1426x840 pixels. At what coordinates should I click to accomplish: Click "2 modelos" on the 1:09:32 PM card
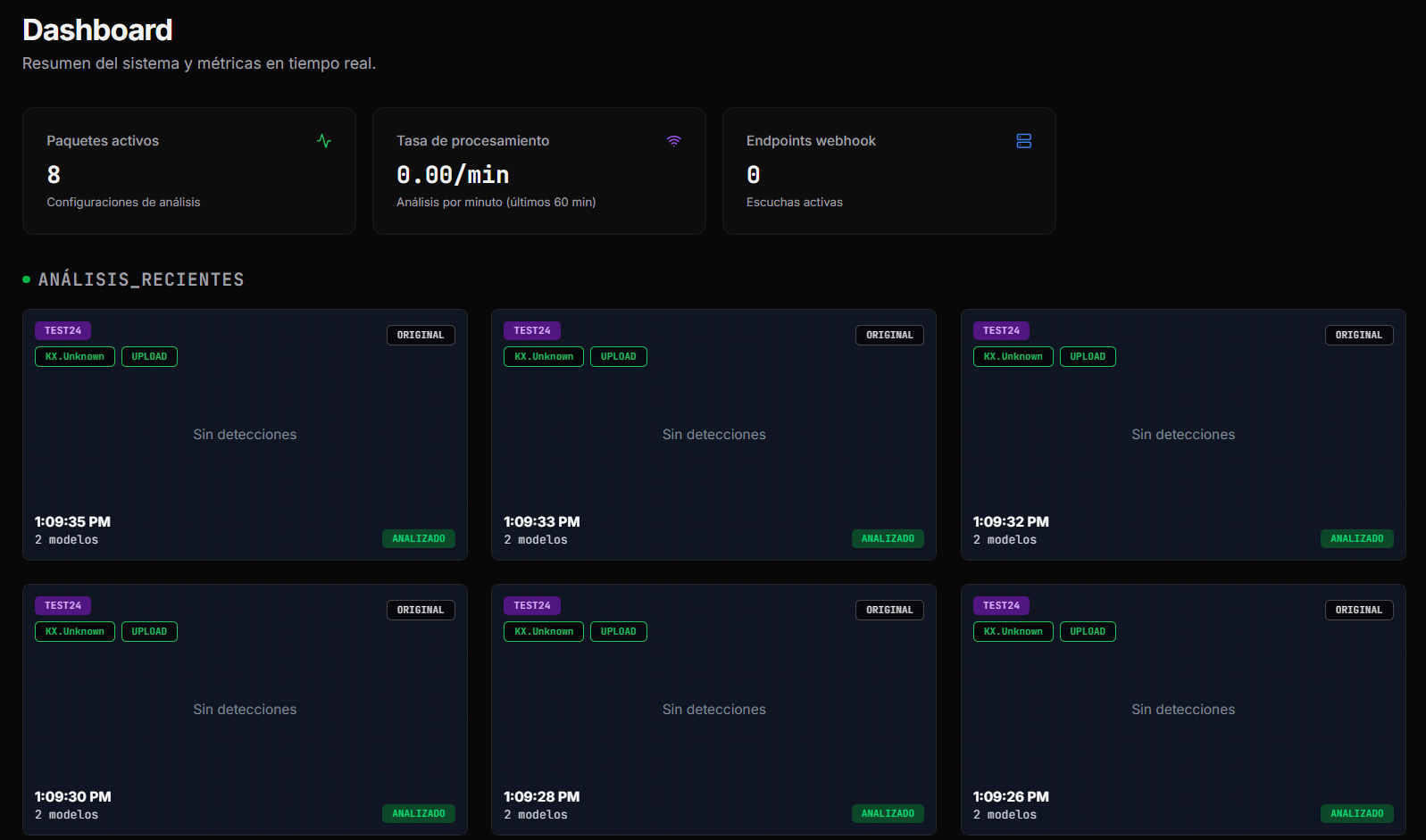(x=1005, y=540)
